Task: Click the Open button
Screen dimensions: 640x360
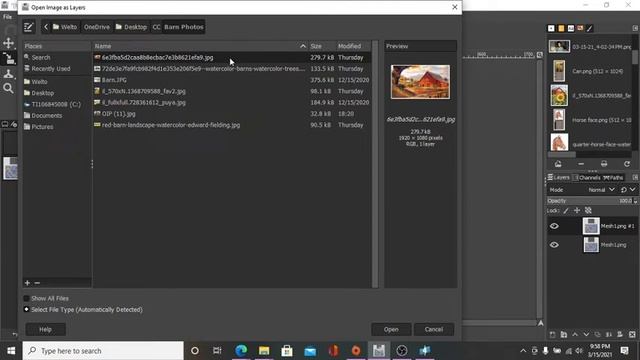Action: [391, 329]
